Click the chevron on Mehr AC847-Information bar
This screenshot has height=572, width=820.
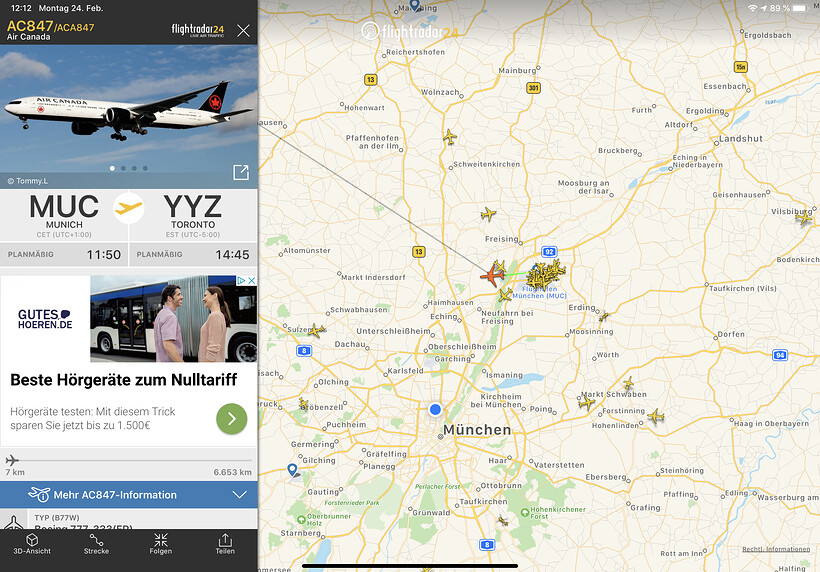[240, 495]
